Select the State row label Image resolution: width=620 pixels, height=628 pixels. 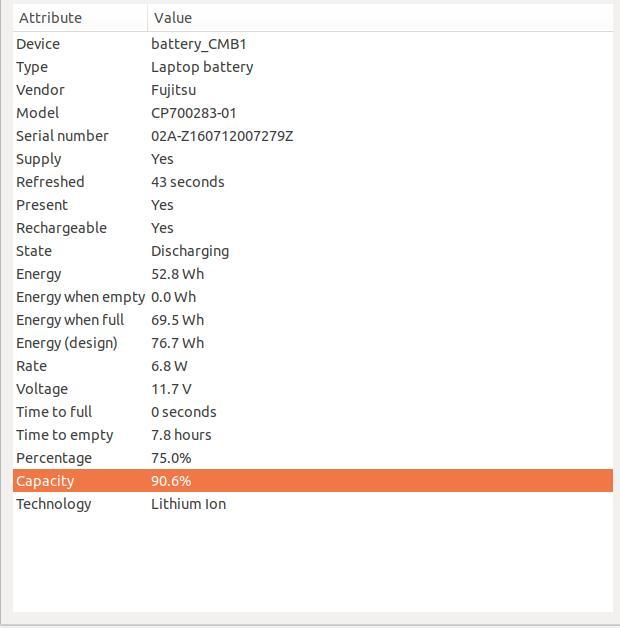coord(34,251)
